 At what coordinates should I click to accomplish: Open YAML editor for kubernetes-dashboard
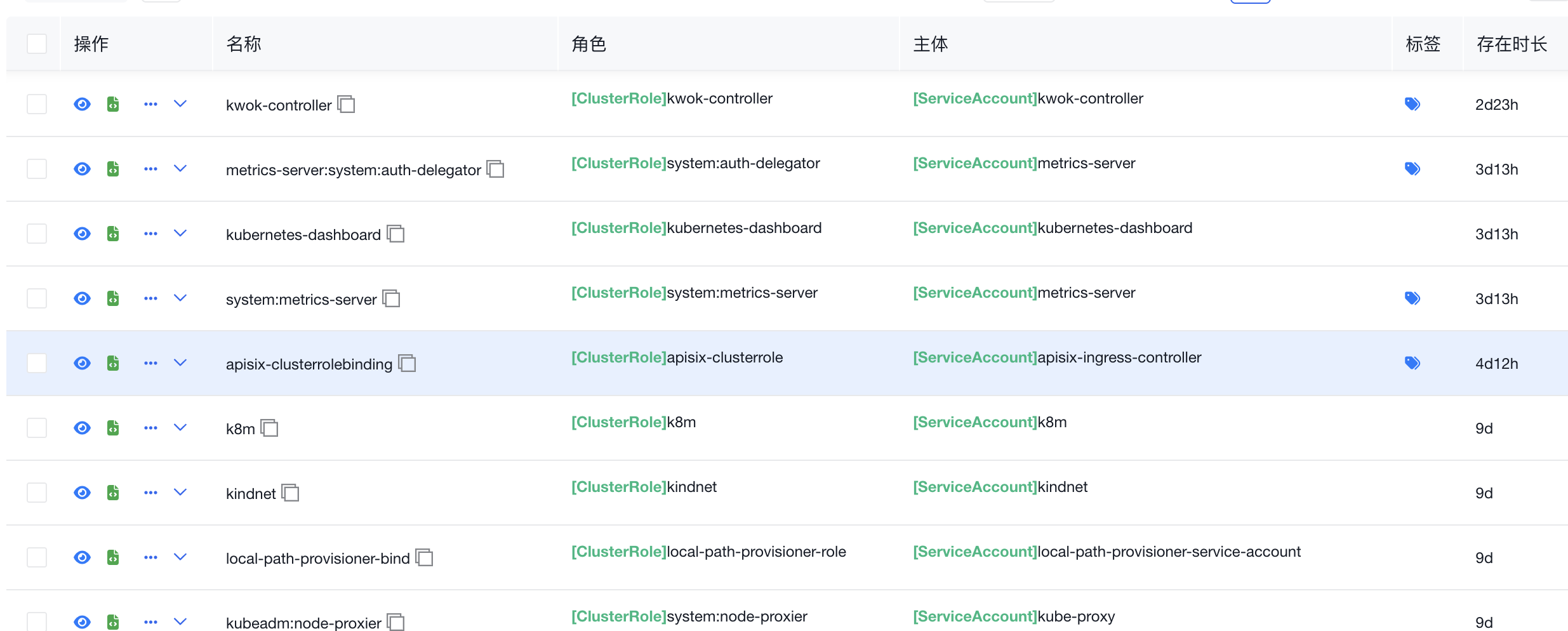pyautogui.click(x=113, y=234)
